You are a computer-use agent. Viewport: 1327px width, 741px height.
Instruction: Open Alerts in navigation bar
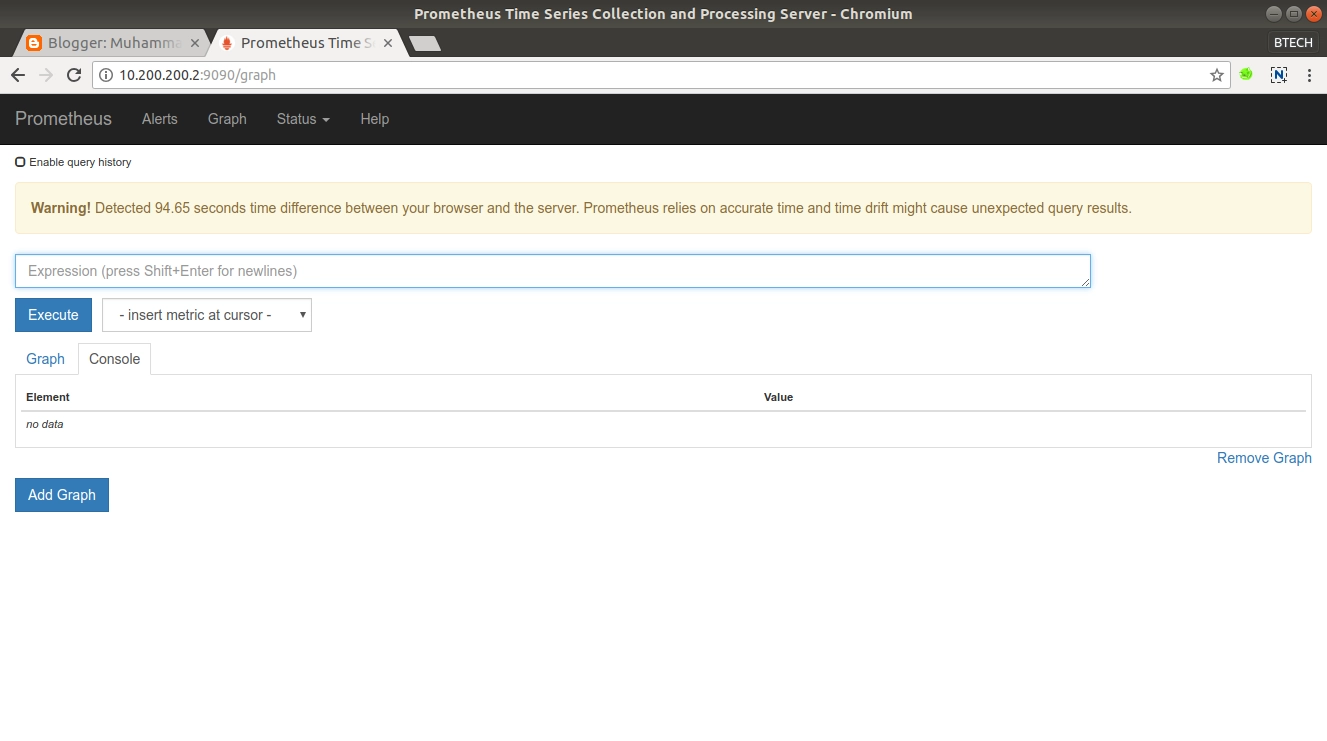pyautogui.click(x=160, y=119)
